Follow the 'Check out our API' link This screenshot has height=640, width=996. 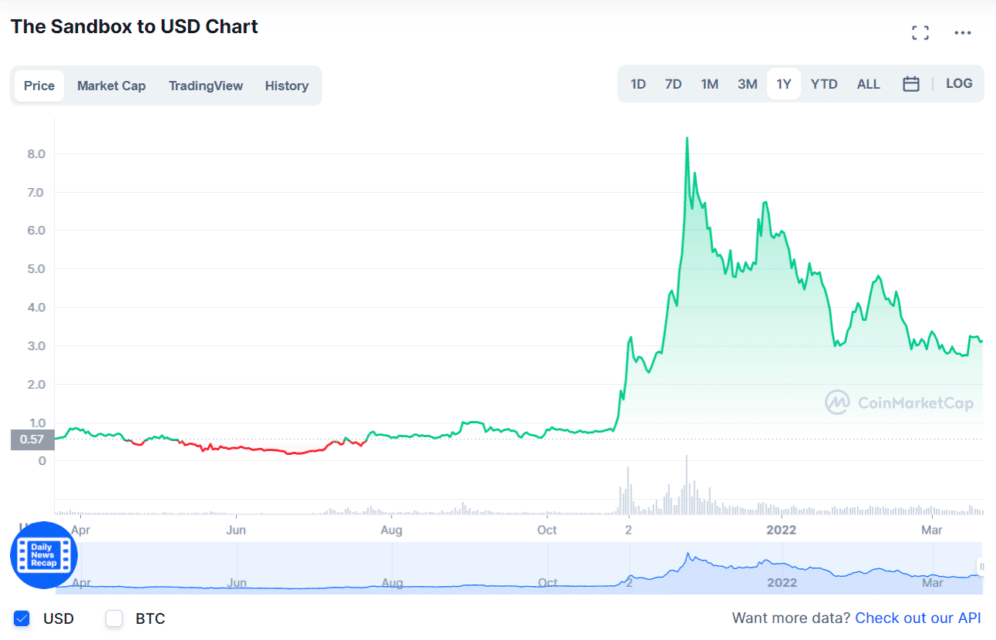tap(918, 618)
